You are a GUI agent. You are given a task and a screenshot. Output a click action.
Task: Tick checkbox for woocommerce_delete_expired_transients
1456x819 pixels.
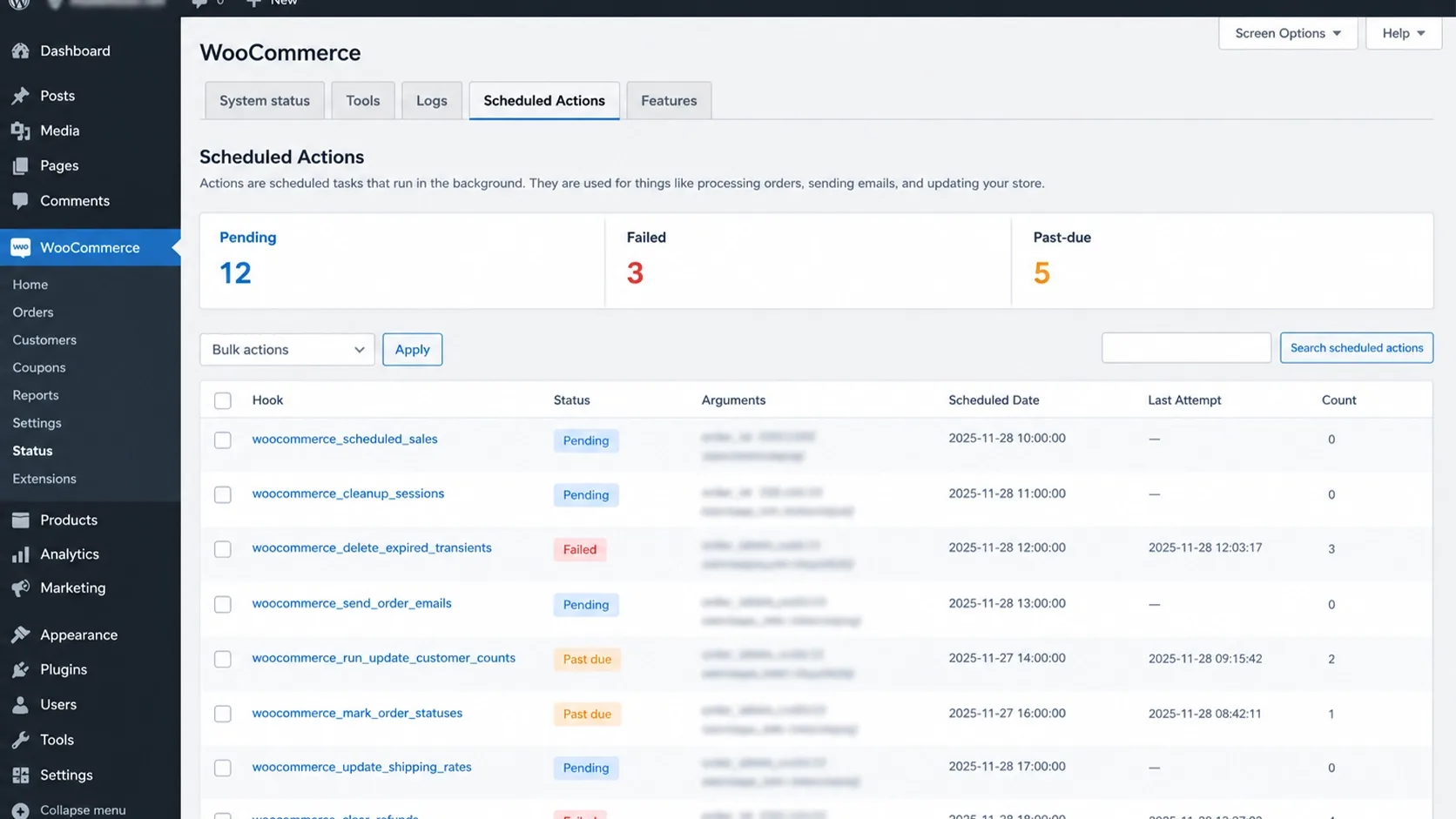pos(223,549)
